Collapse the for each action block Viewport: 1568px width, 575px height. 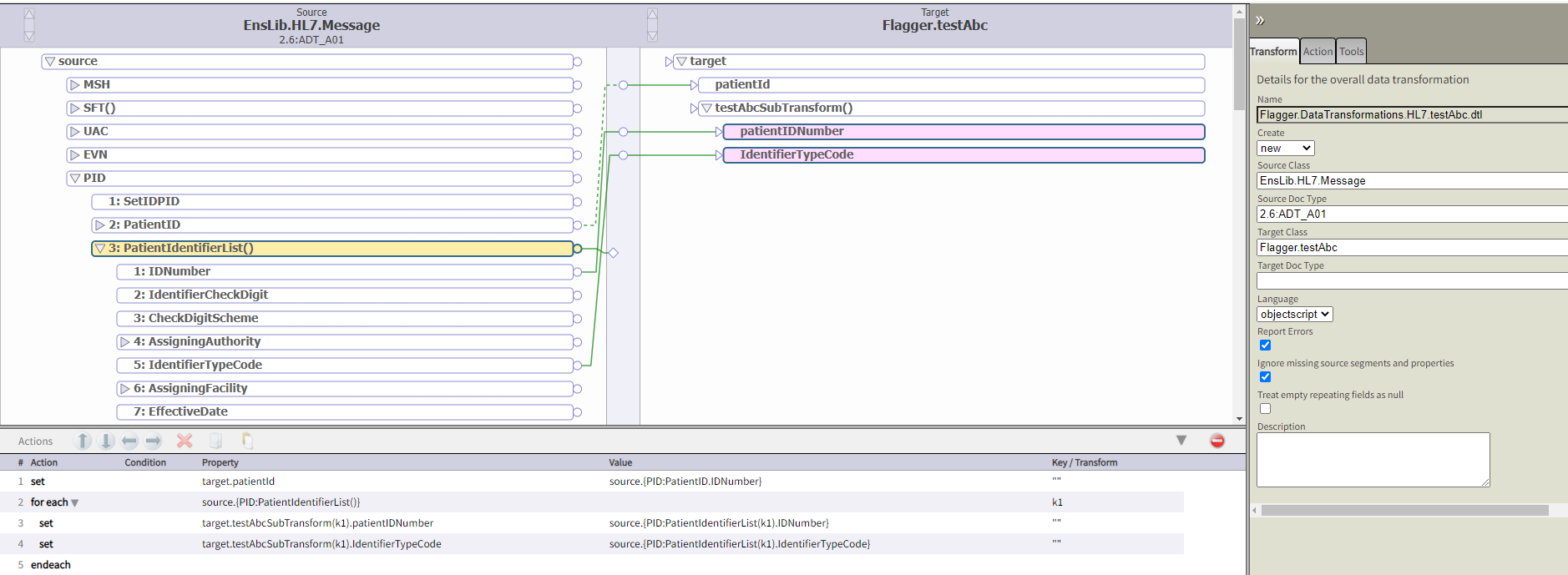tap(75, 503)
